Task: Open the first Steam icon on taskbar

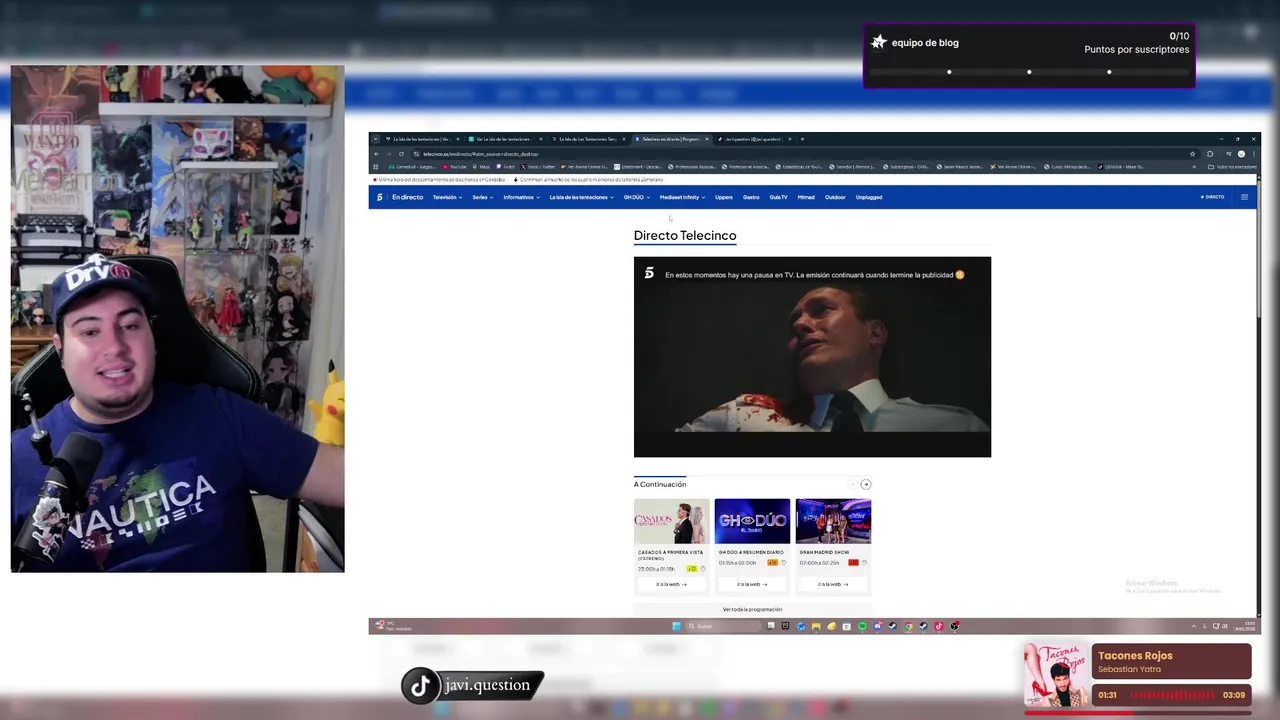Action: pos(893,626)
